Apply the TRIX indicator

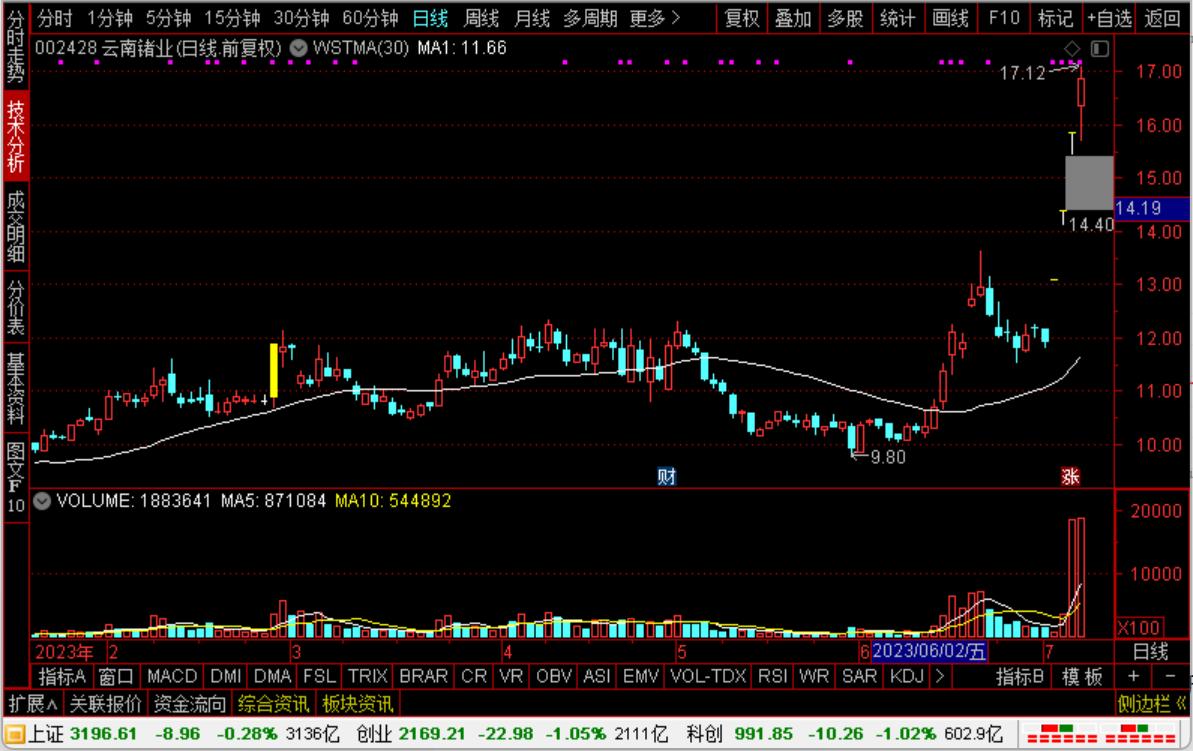point(367,676)
